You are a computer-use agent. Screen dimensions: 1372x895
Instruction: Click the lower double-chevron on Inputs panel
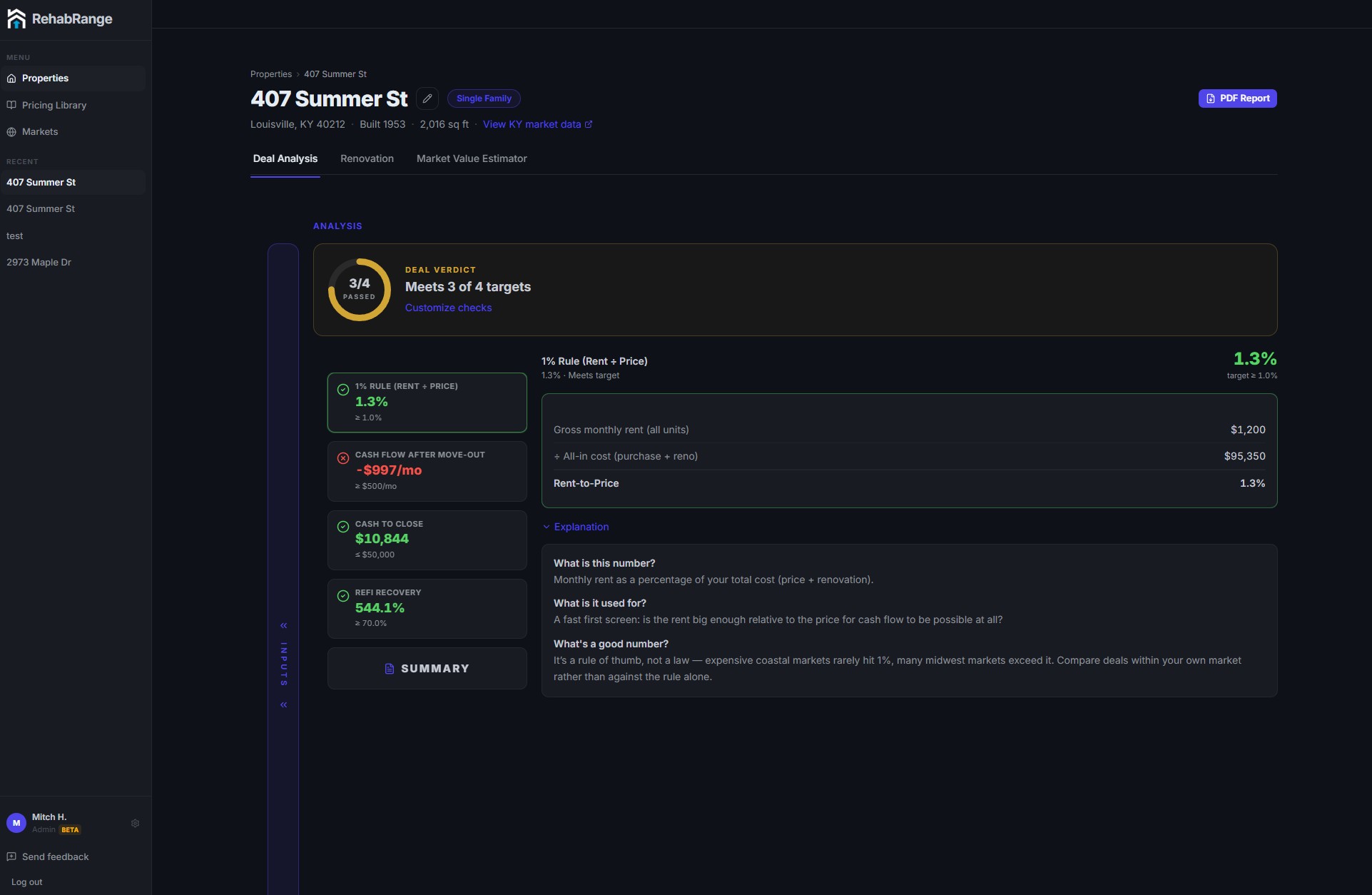tap(283, 704)
